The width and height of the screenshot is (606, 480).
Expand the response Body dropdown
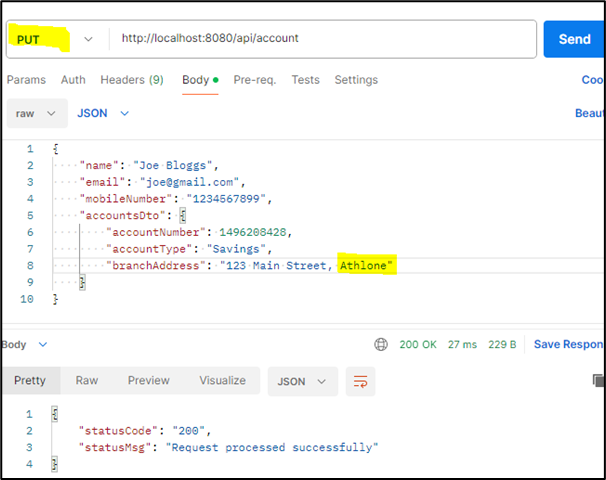click(x=24, y=344)
